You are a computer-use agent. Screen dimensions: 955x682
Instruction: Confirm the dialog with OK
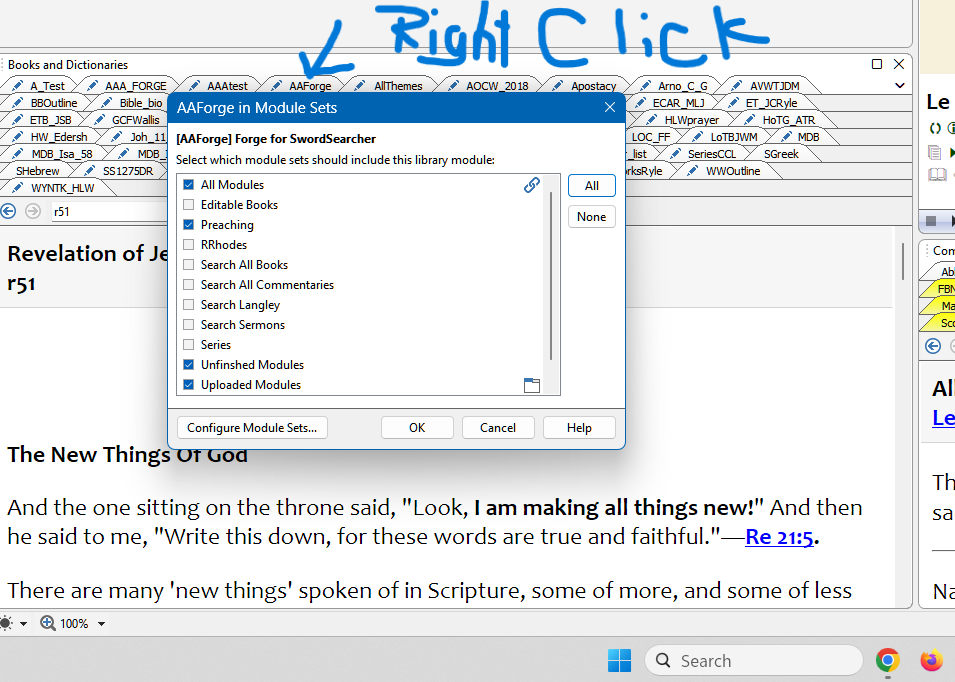coord(417,427)
